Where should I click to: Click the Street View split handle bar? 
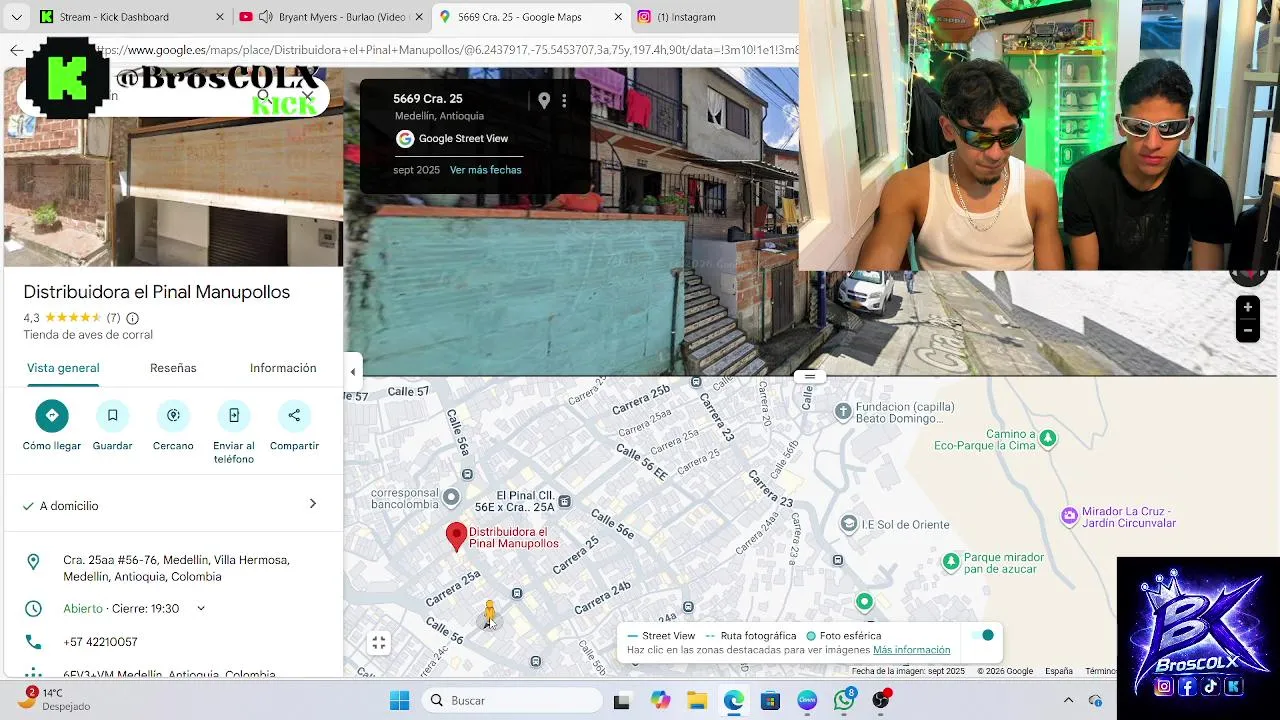pos(809,376)
